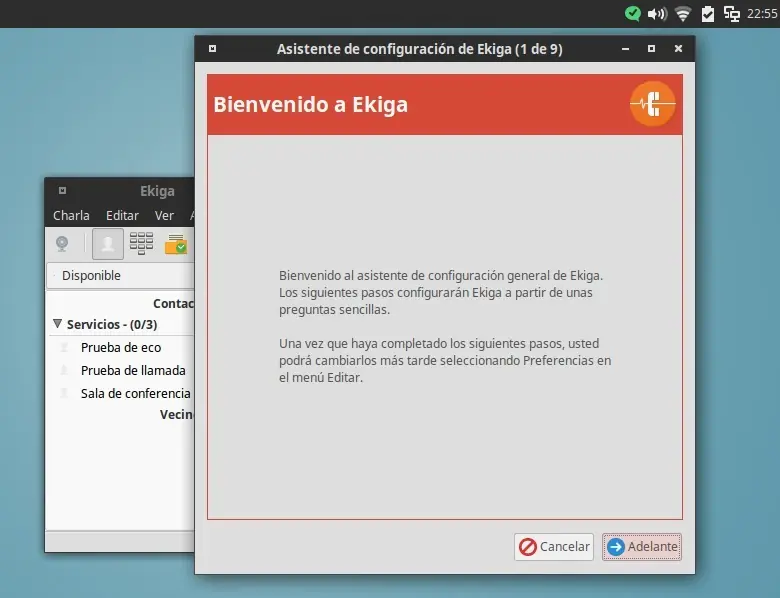Open the Ekiga window menu icon in titlebar
Screen dimensions: 780x598
click(x=62, y=191)
